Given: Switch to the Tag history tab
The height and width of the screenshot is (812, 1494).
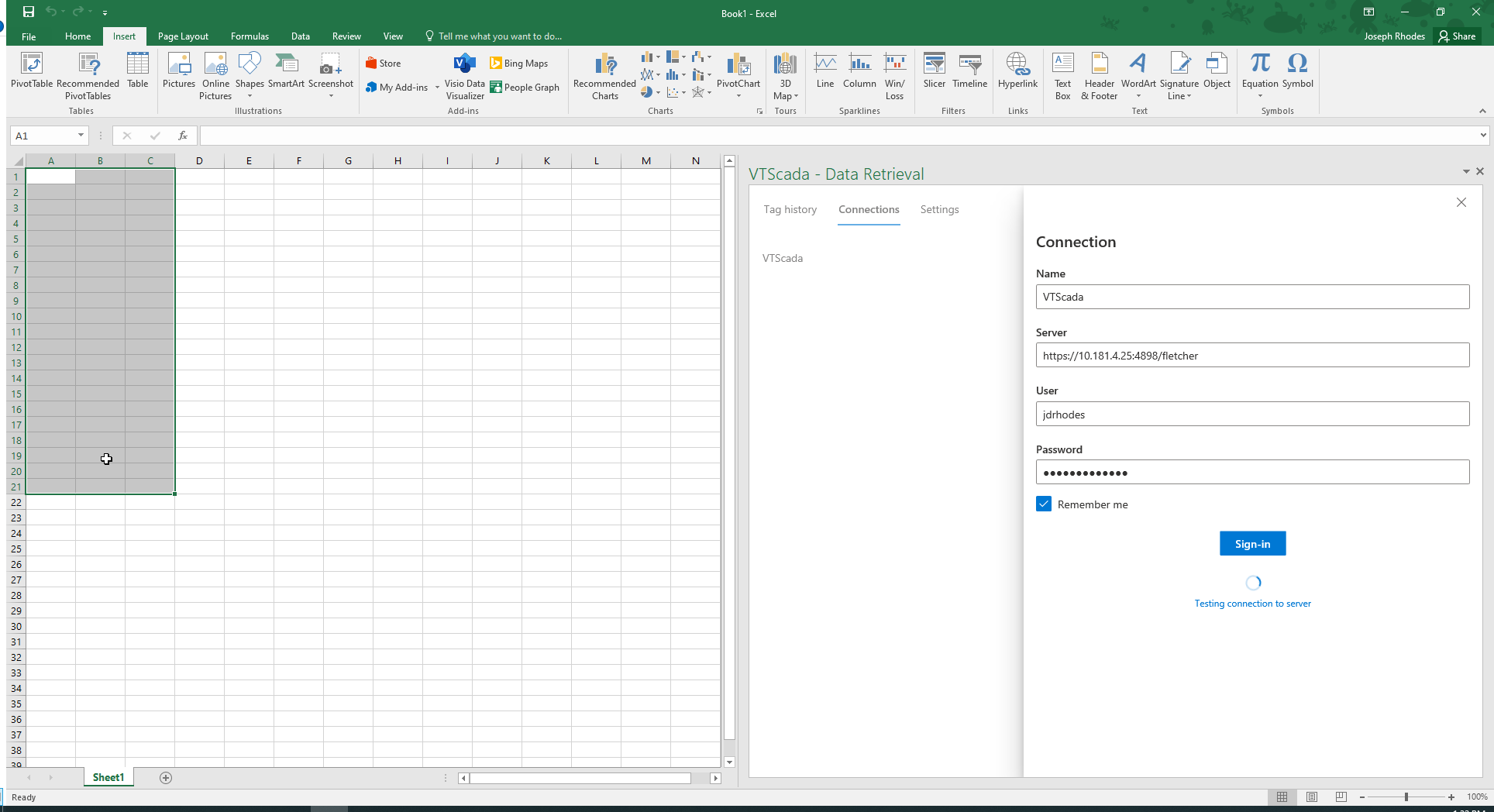Looking at the screenshot, I should coord(790,210).
